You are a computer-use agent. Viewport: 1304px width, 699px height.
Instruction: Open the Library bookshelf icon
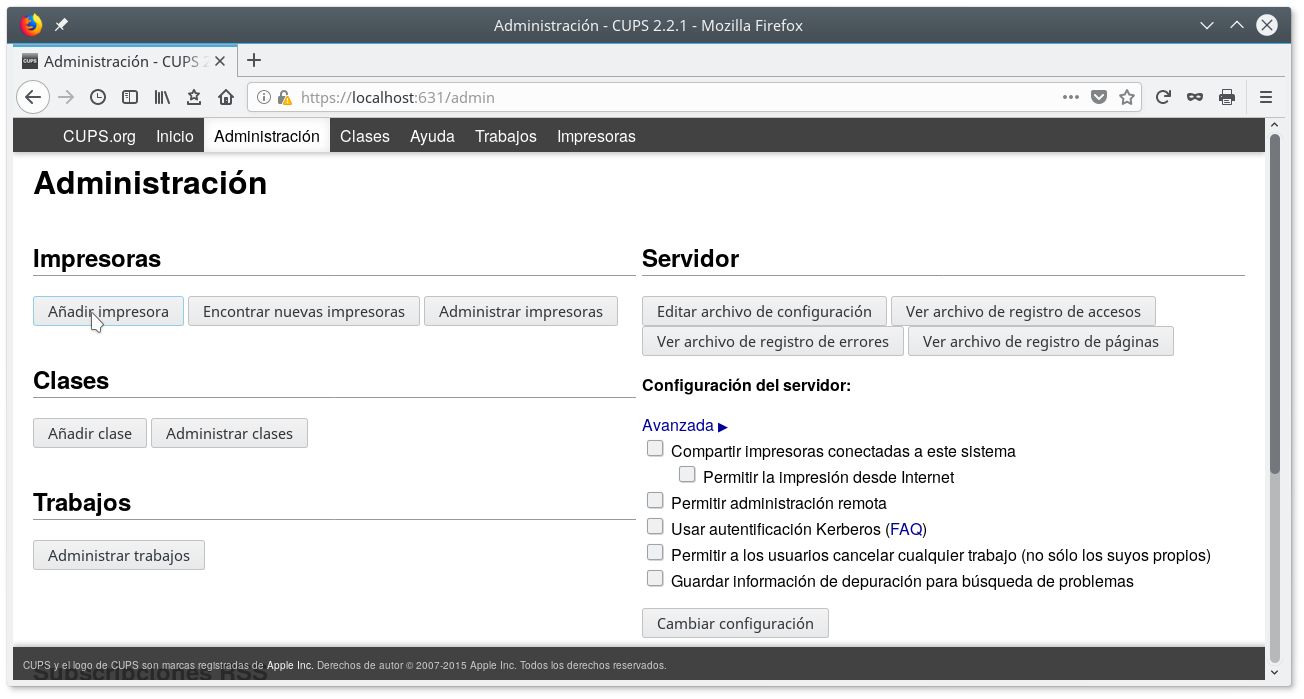click(x=162, y=97)
